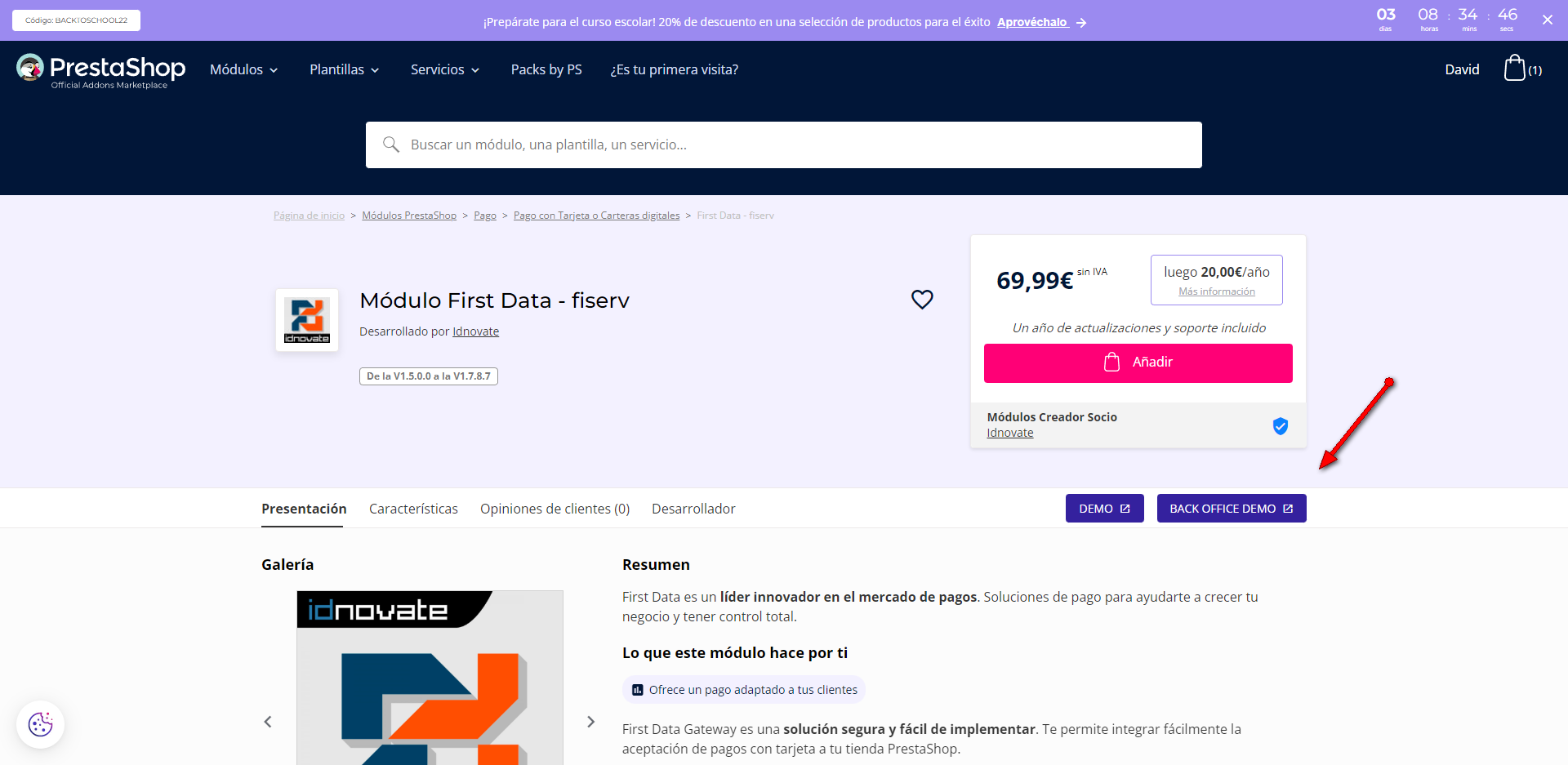Go to Módulos PrestaShop breadcrumb

point(409,216)
